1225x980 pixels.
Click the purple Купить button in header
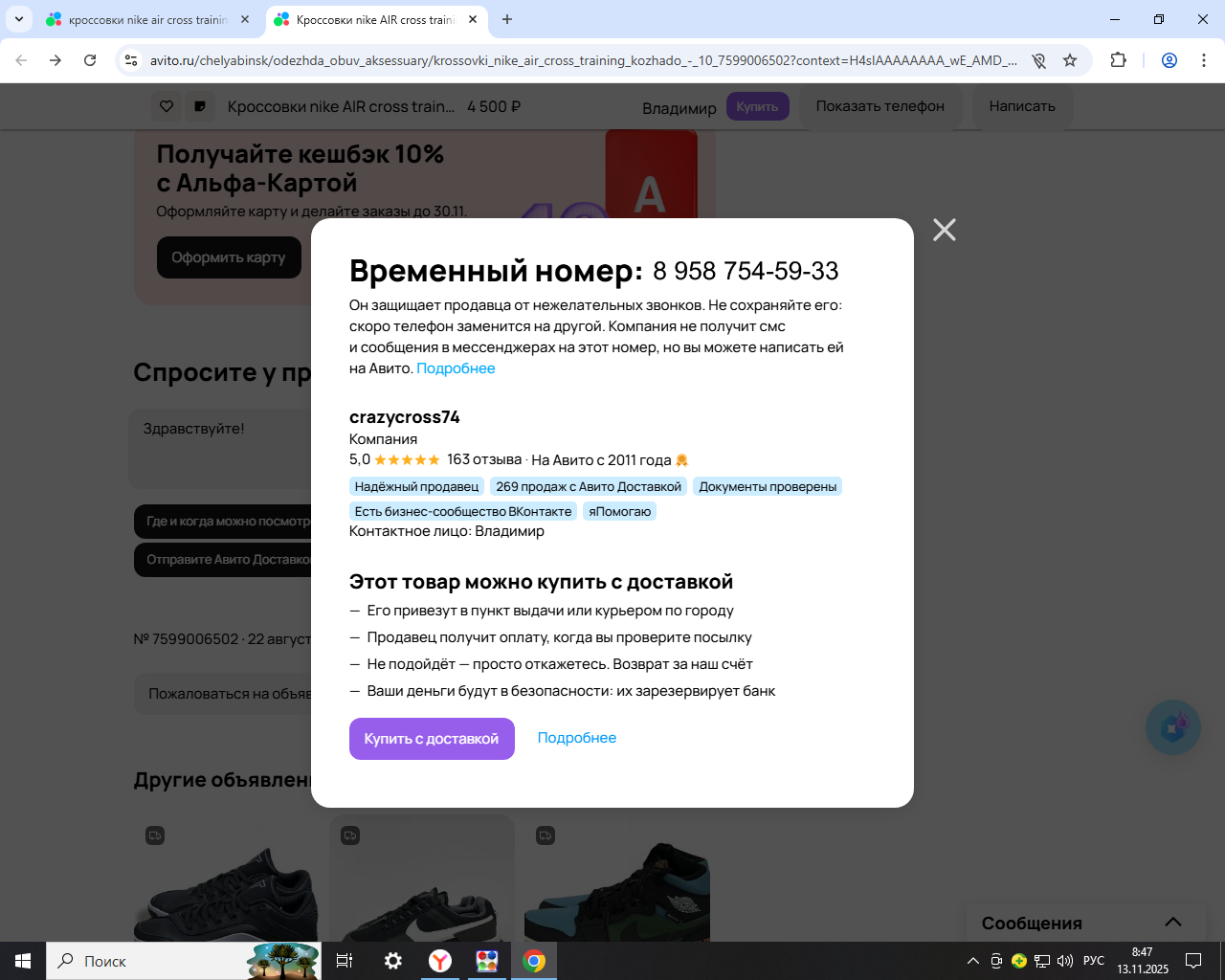pyautogui.click(x=757, y=106)
